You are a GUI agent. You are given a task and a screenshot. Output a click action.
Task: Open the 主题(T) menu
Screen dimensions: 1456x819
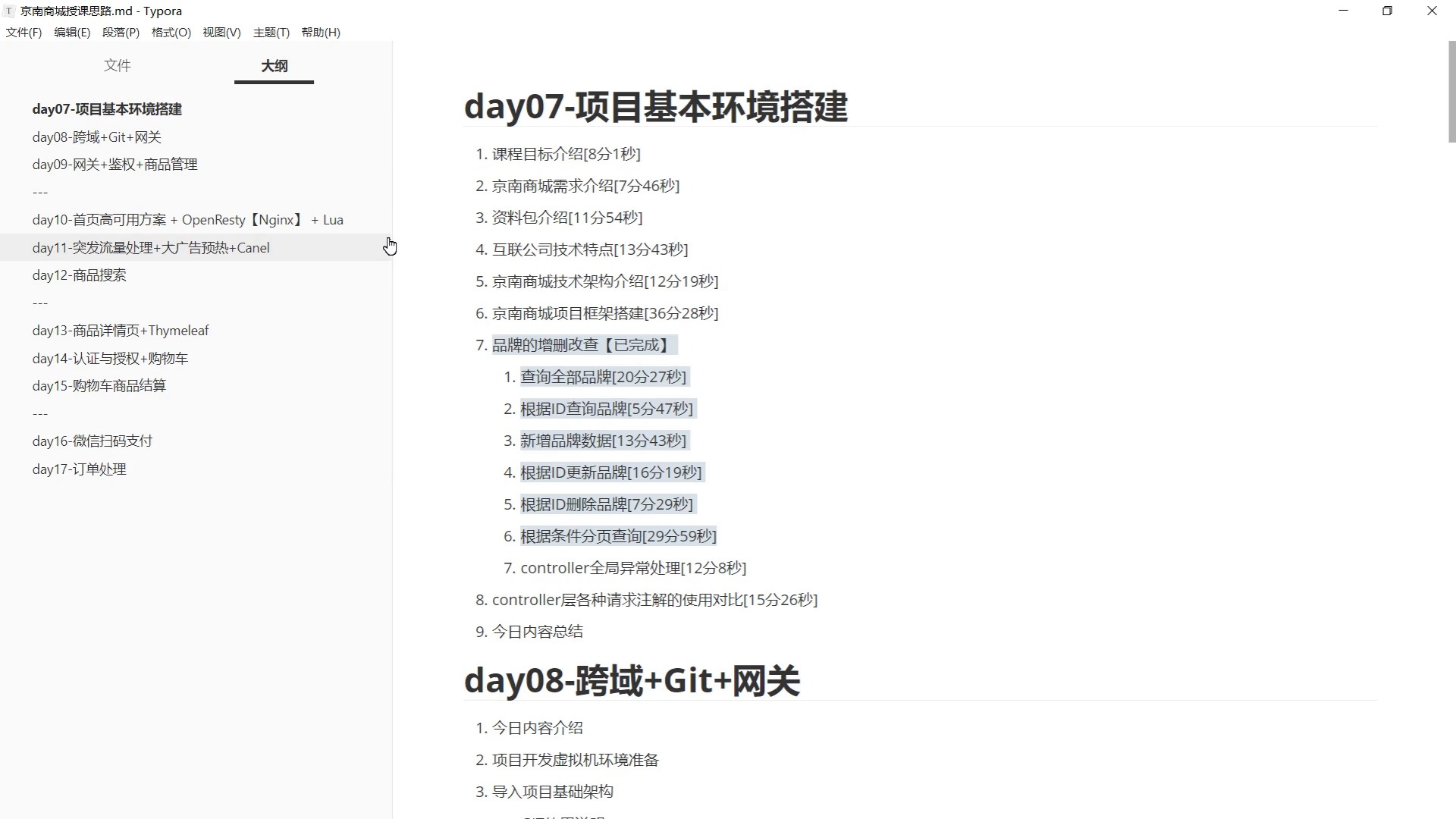pos(271,32)
